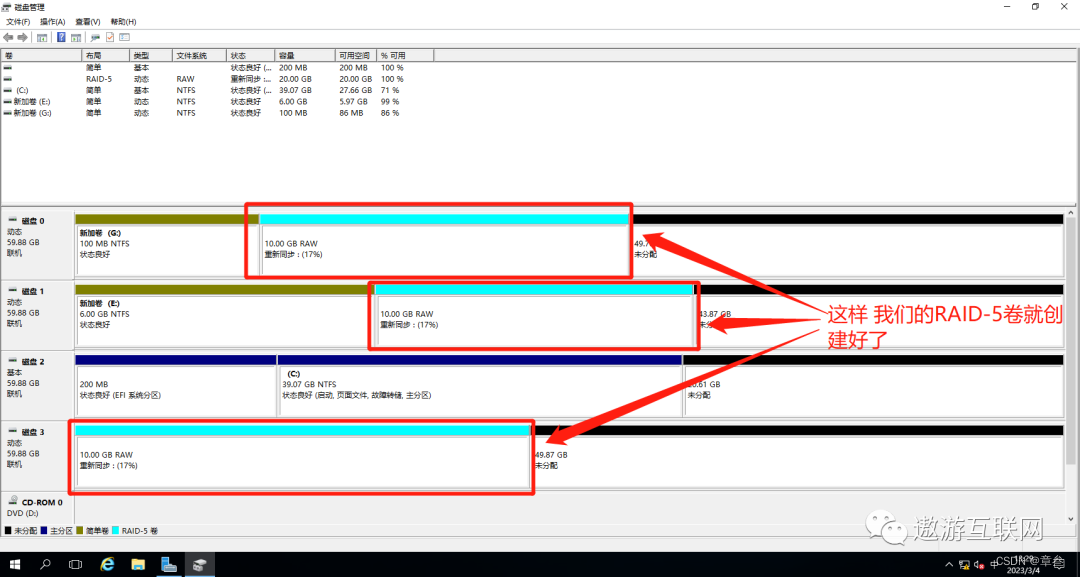The width and height of the screenshot is (1080, 577).
Task: Select 20.61 GB unallocated space on 磁盘 2
Action: tap(873, 385)
